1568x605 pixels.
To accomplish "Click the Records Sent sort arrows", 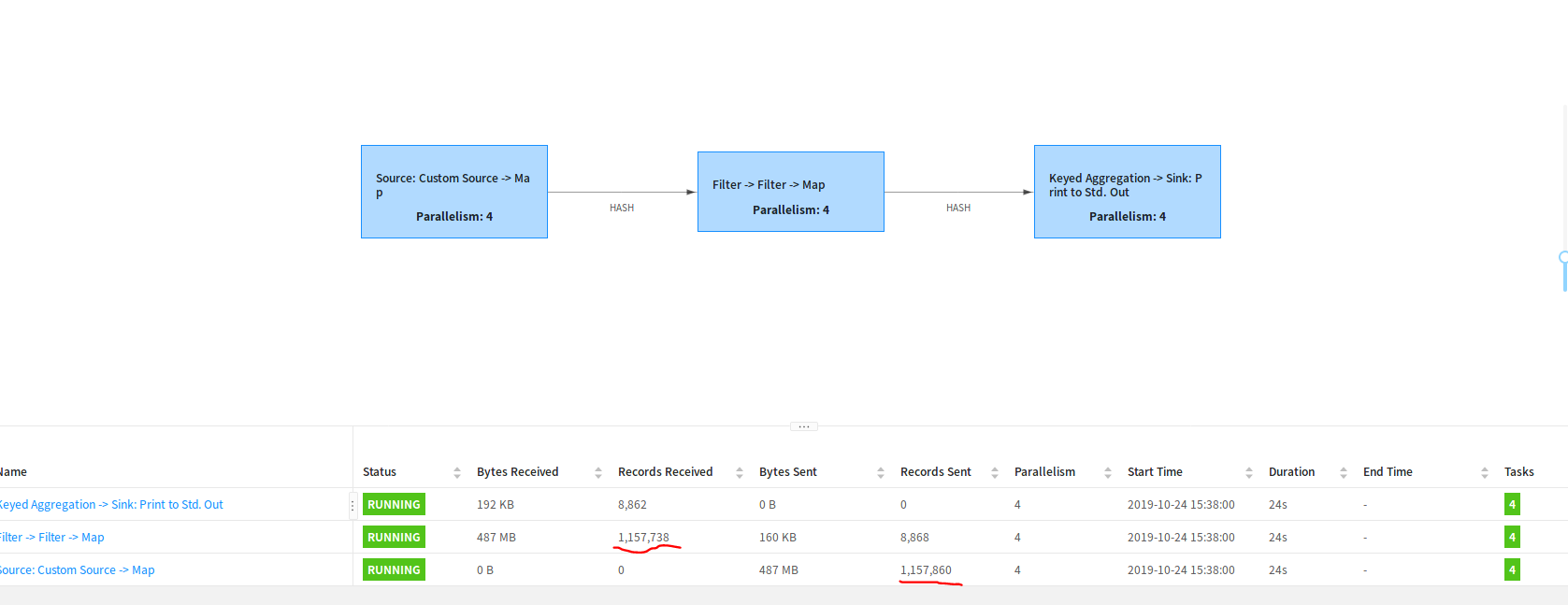I will coord(995,473).
